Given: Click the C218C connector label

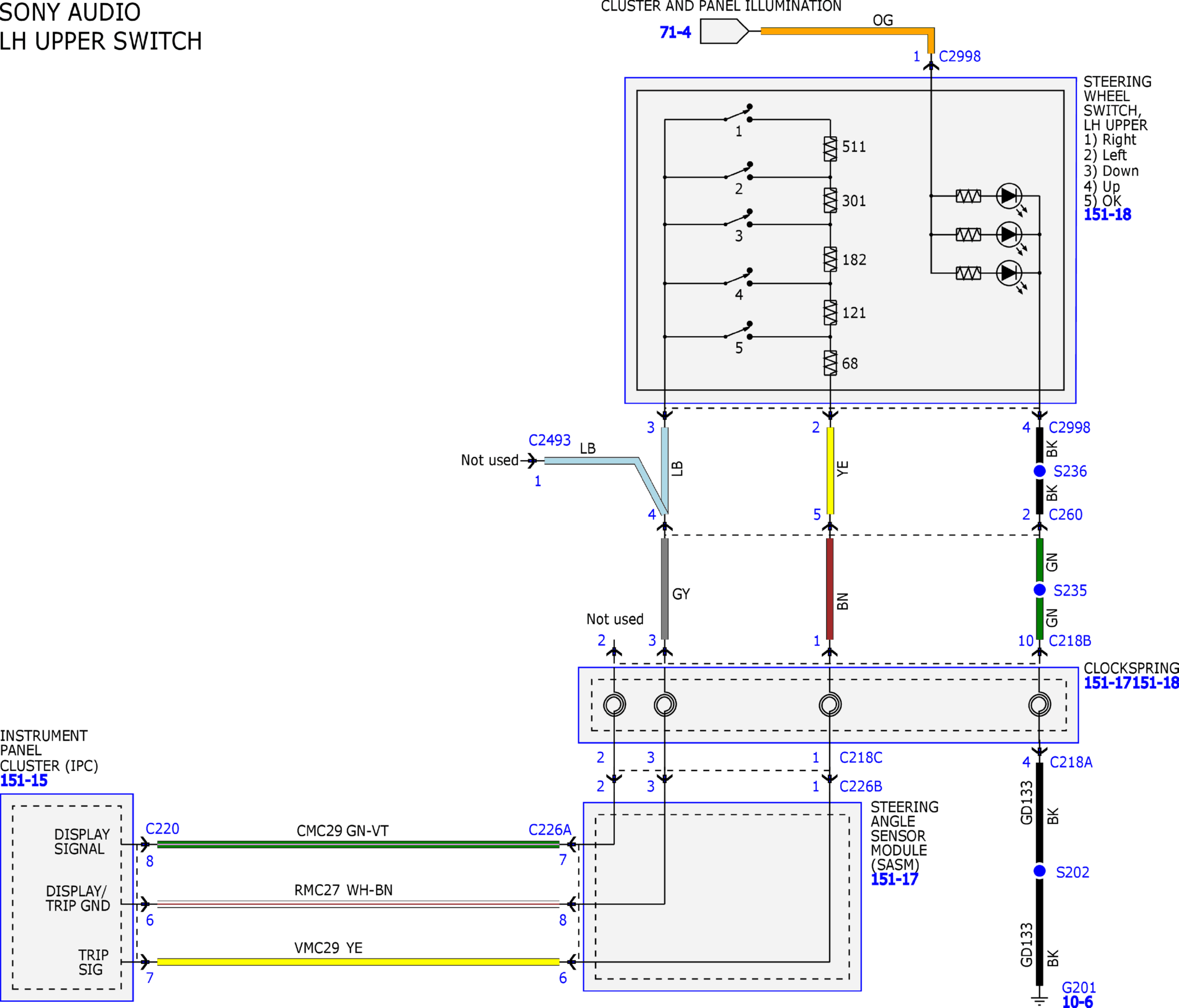Looking at the screenshot, I should [x=861, y=758].
